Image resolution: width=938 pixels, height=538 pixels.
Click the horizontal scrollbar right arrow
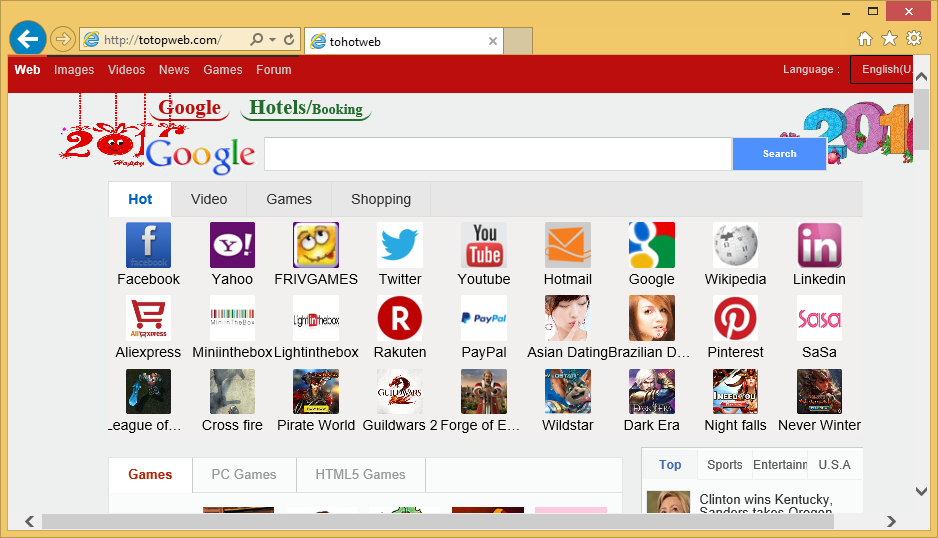click(891, 521)
